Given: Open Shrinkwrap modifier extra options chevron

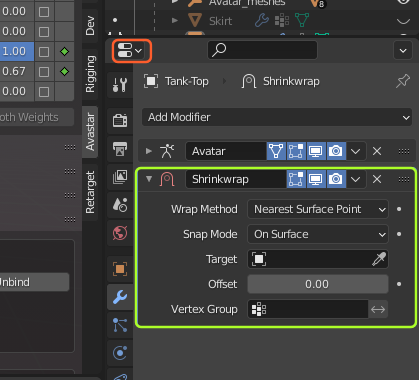Looking at the screenshot, I should (356, 179).
